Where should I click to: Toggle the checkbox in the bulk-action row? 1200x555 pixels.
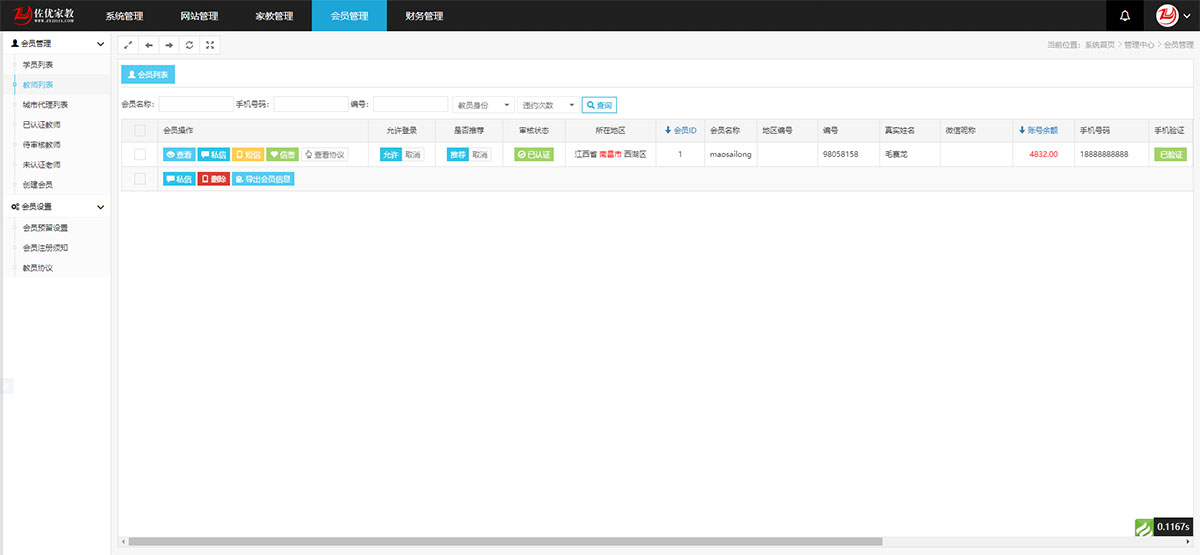140,178
